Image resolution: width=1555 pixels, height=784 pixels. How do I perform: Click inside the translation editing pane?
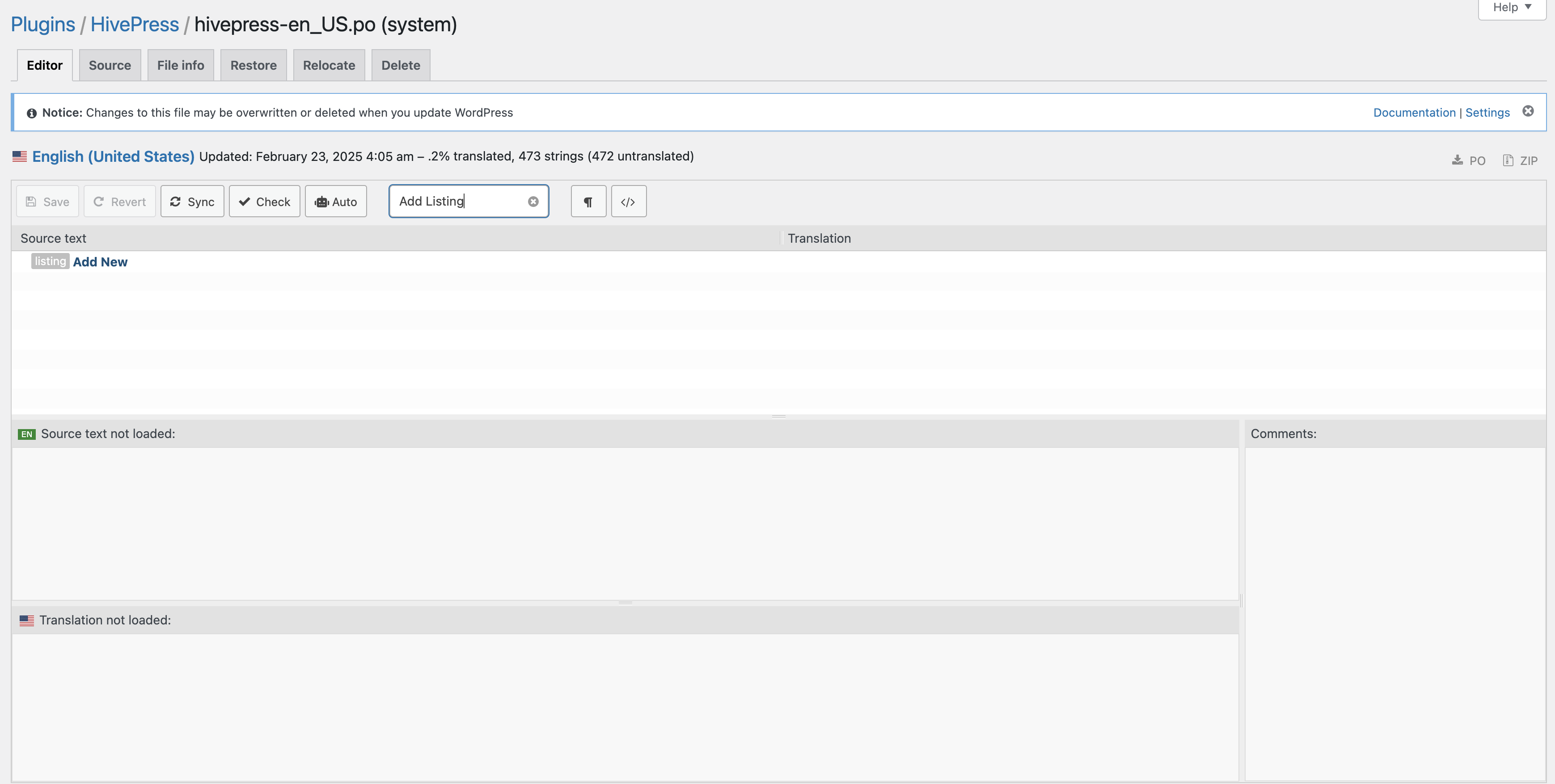(x=625, y=707)
